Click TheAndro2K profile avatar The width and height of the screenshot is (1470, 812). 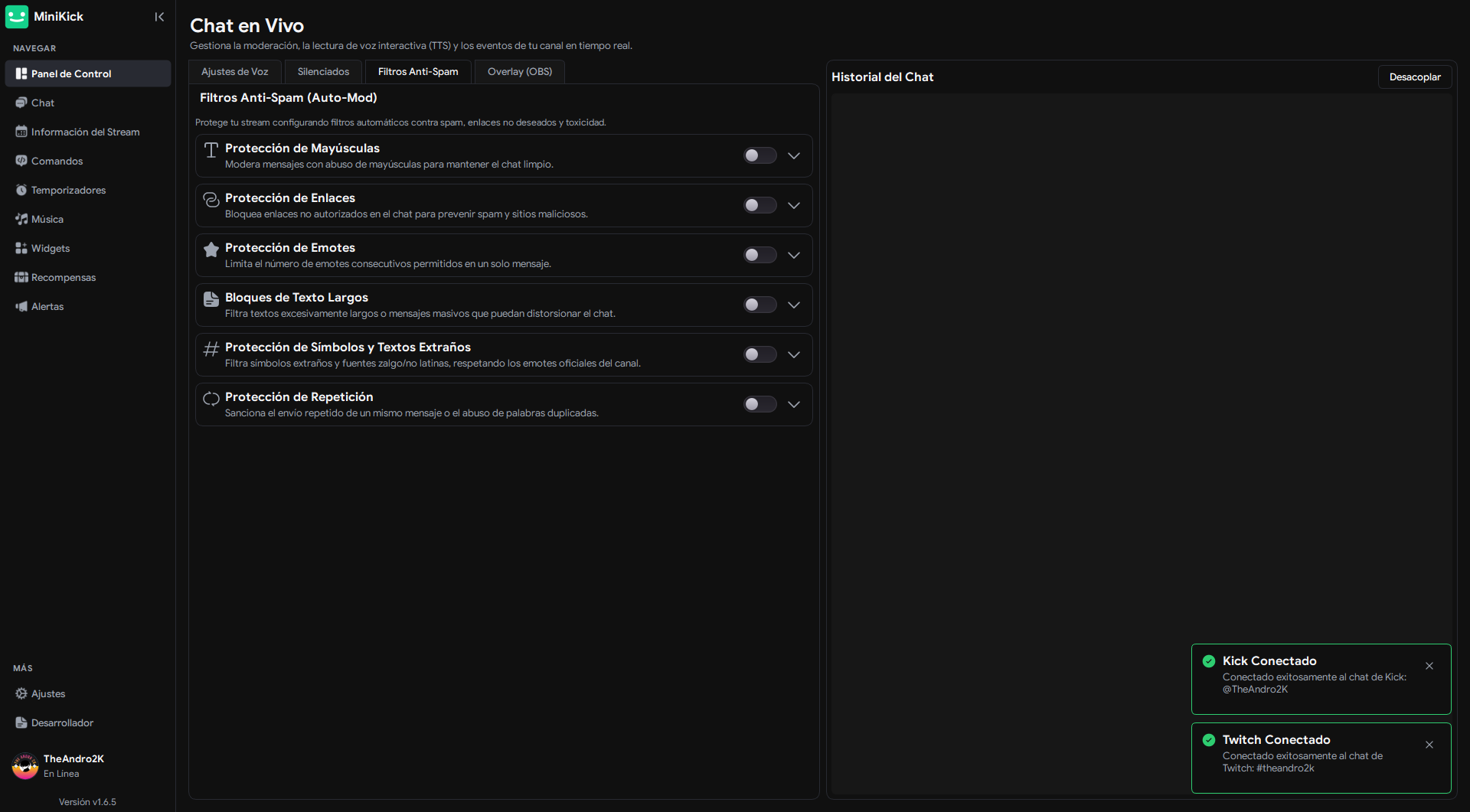point(25,765)
